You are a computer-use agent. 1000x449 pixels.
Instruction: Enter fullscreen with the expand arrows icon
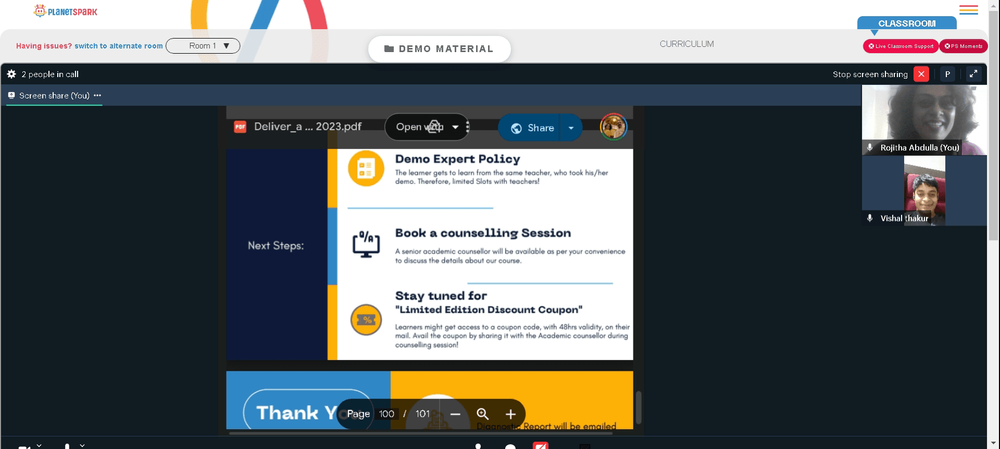[x=973, y=74]
